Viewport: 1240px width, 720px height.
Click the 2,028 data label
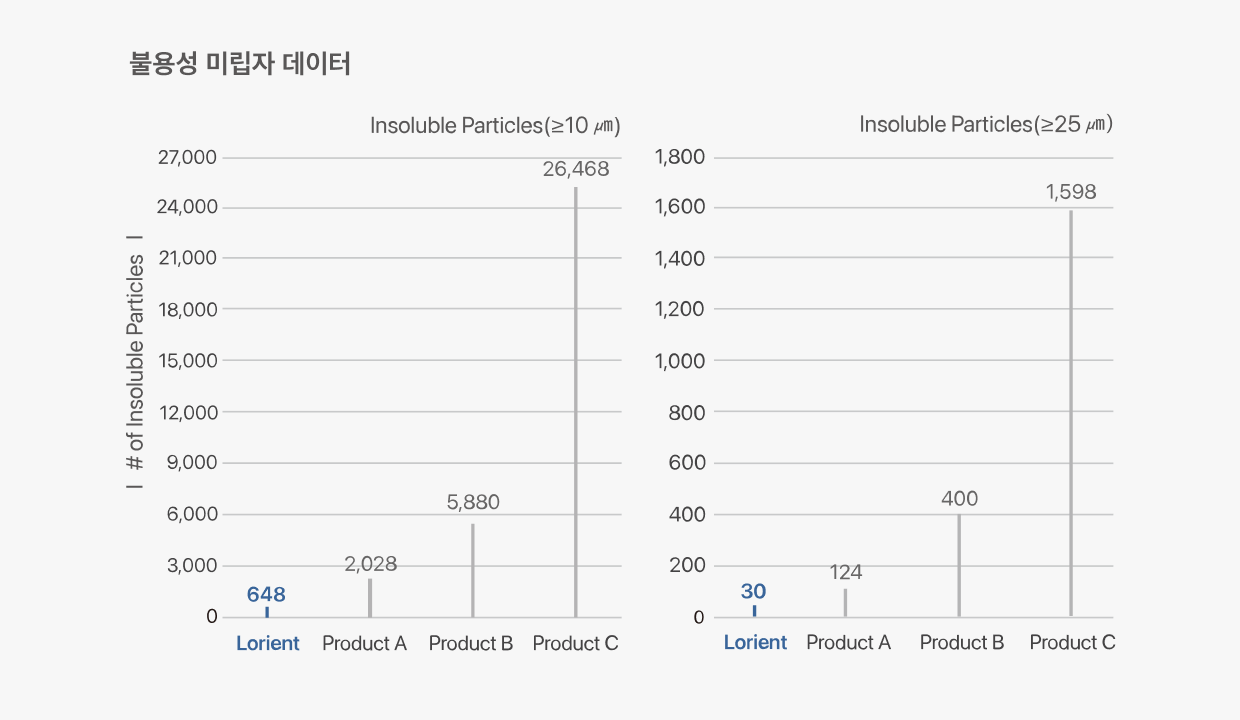(x=370, y=564)
